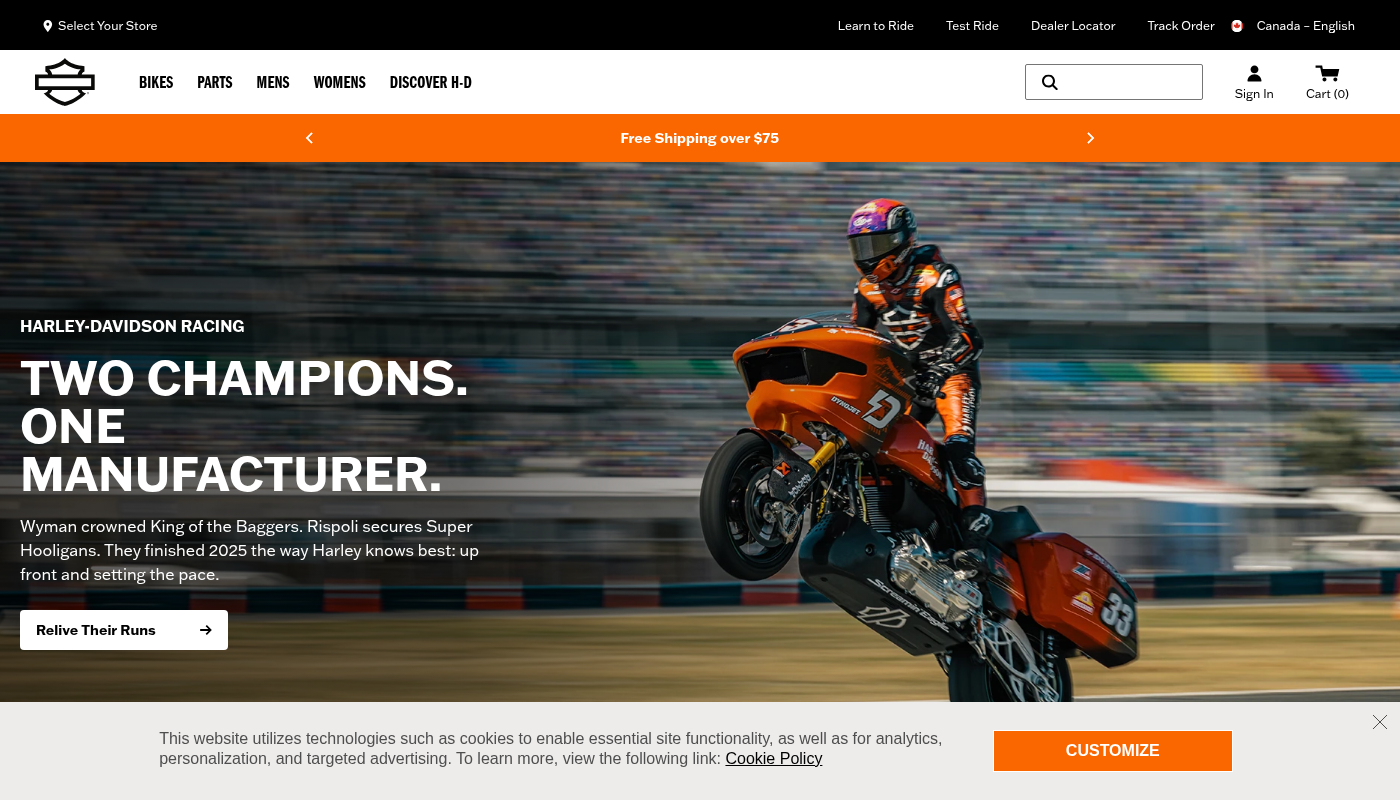Advance to the next promo banner message
This screenshot has width=1400, height=800.
pos(1091,138)
